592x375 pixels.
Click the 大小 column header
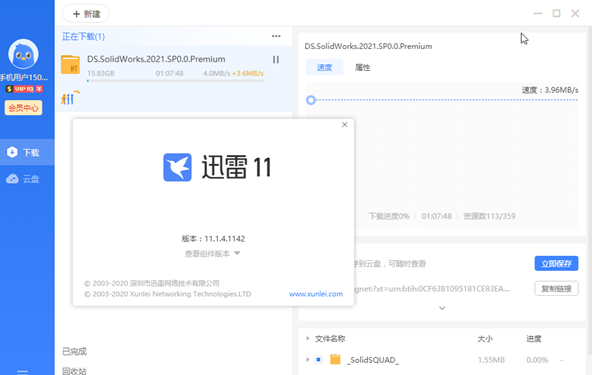pyautogui.click(x=485, y=339)
